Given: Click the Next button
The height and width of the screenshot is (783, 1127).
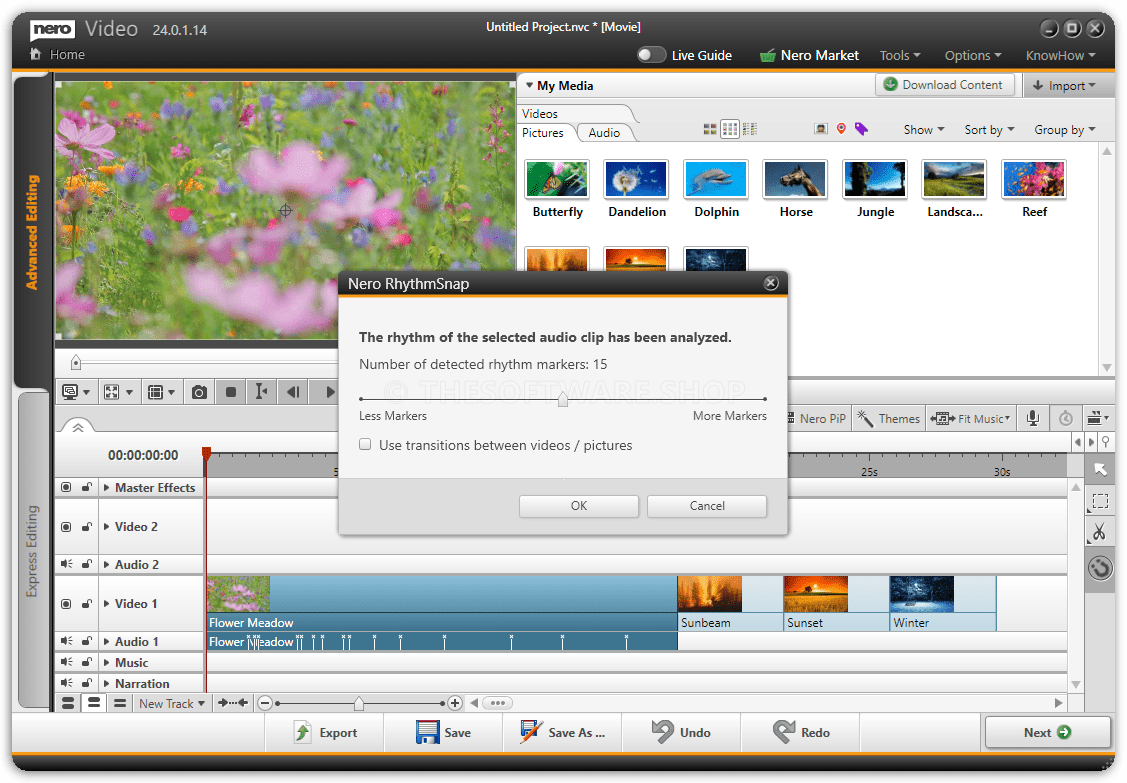Looking at the screenshot, I should click(x=1047, y=733).
